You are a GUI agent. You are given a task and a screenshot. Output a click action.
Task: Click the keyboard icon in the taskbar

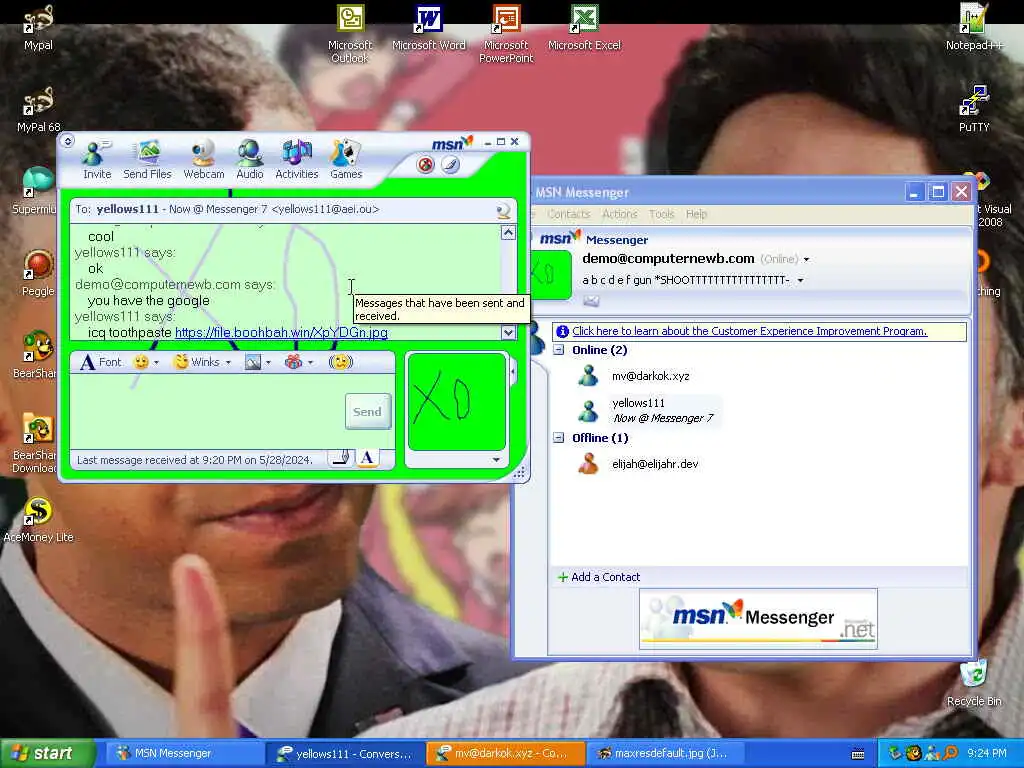(858, 755)
